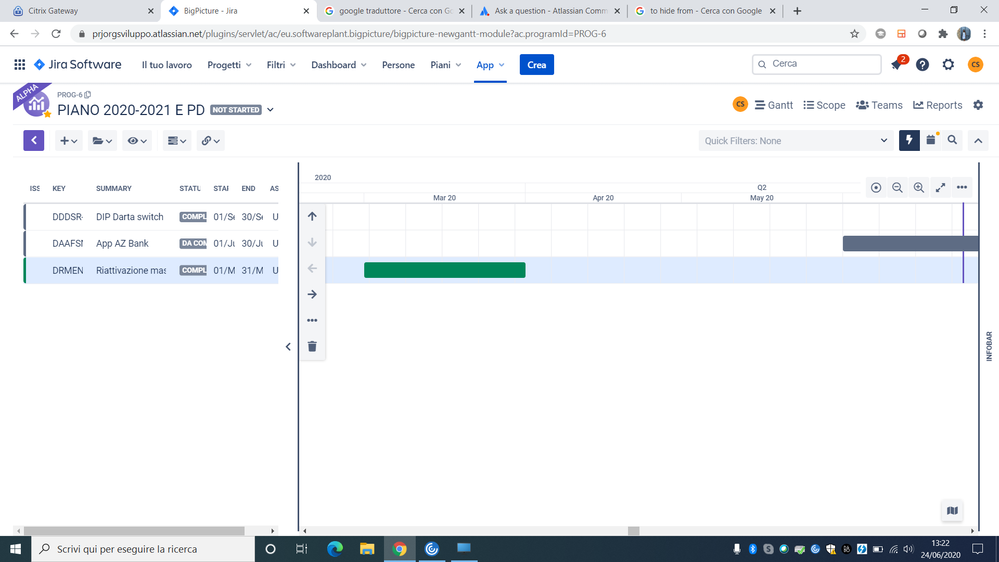Copy the PROG-6 key icon

coord(87,94)
